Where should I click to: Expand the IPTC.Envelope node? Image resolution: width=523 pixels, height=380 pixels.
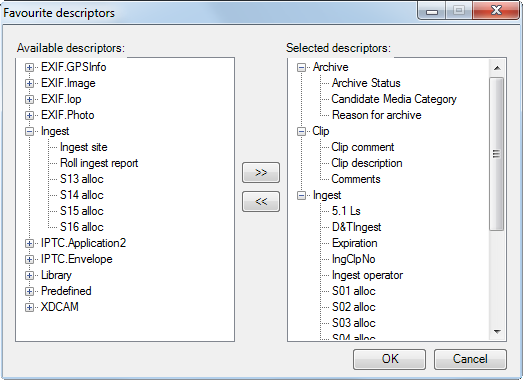(29, 260)
